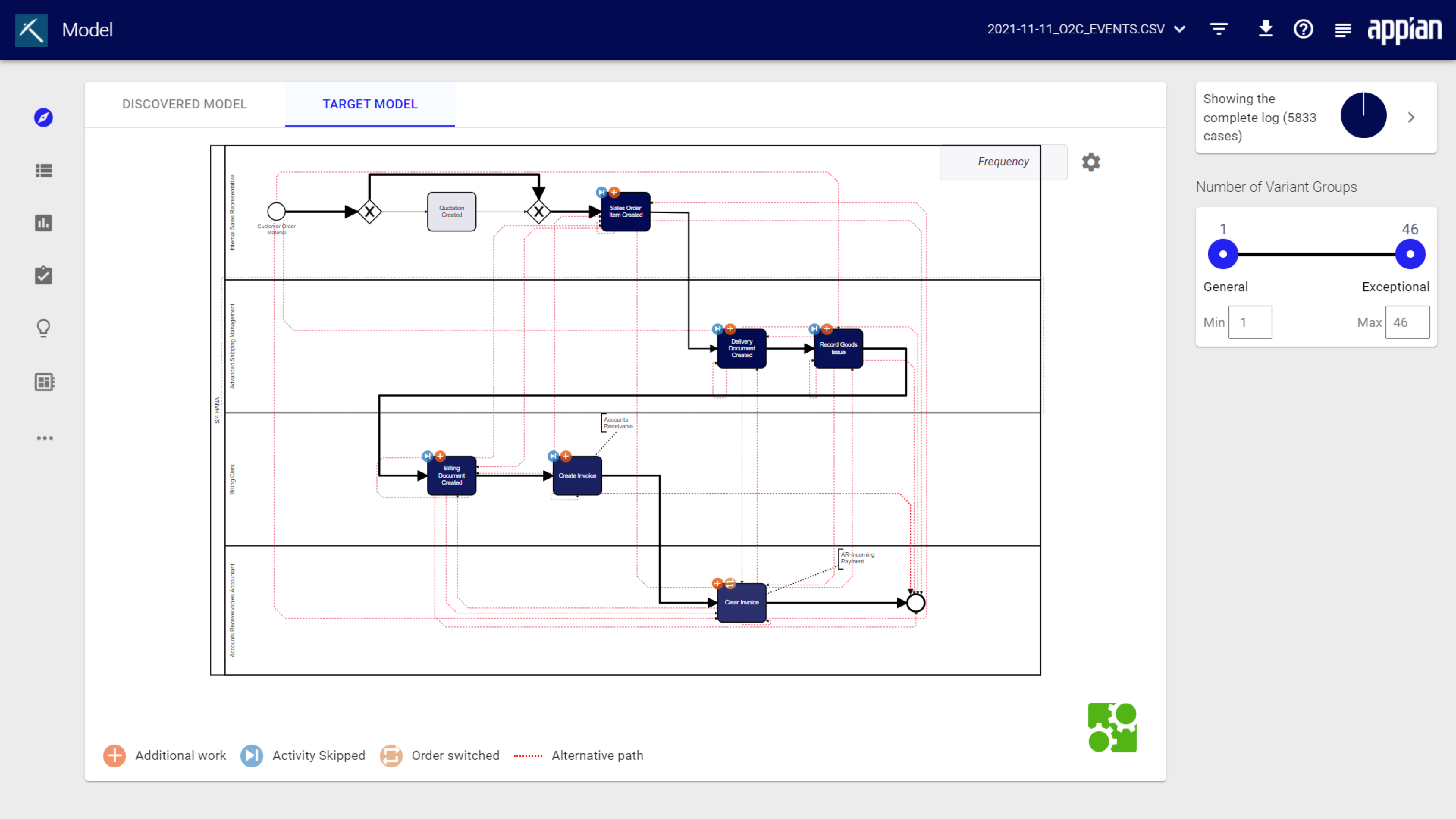The height and width of the screenshot is (819, 1456).
Task: Click the Number of Variant Groups heading
Action: click(1276, 187)
